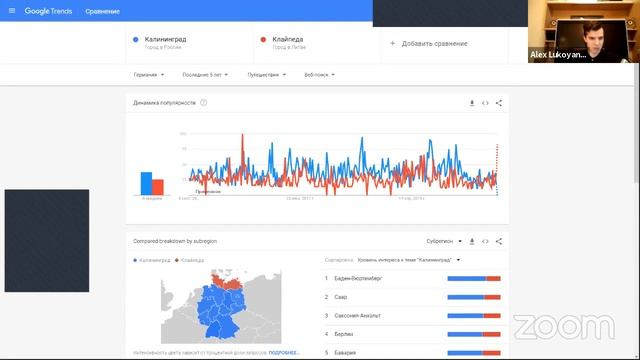Image resolution: width=640 pixels, height=360 pixels.
Task: Click Добавить сравнение to add a term
Action: point(434,44)
